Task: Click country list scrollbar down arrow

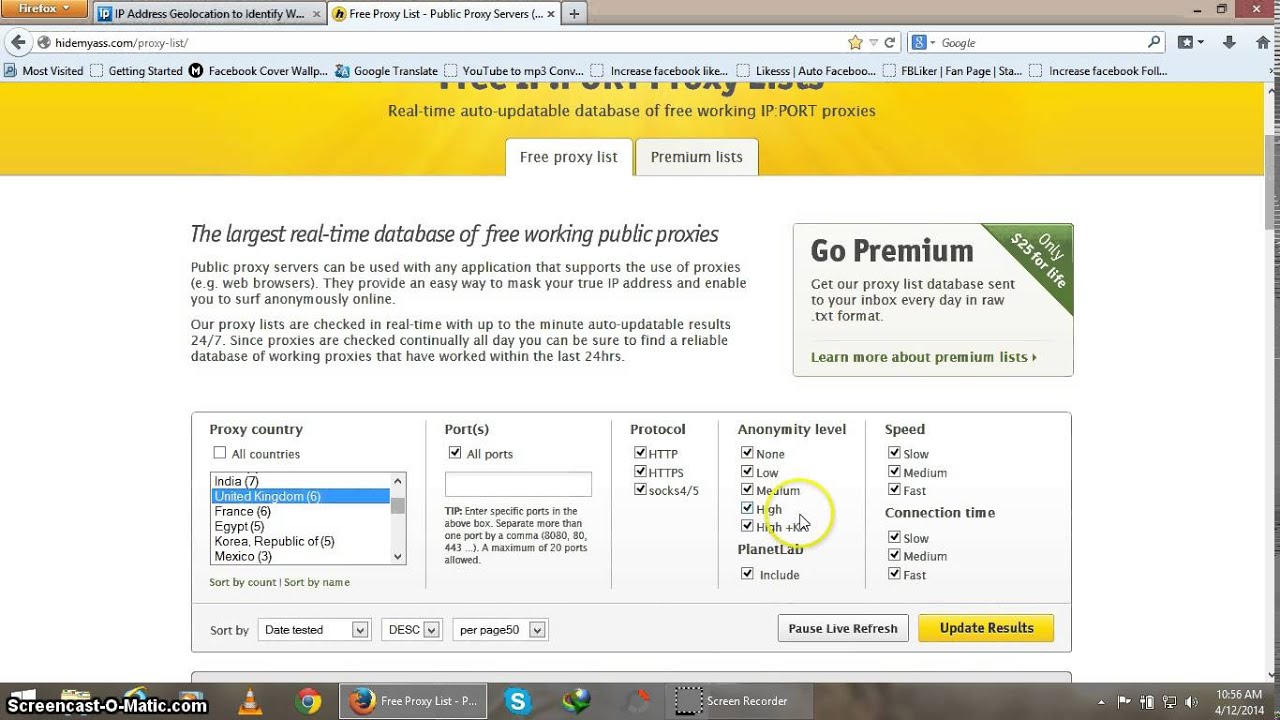Action: (x=398, y=557)
